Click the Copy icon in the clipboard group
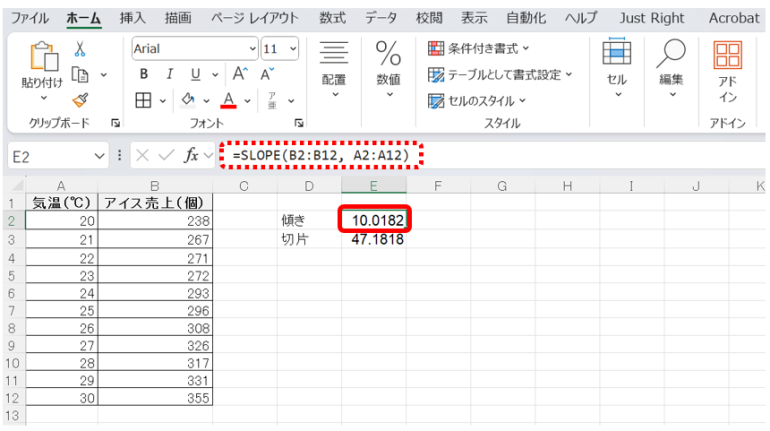This screenshot has height=431, width=770. click(80, 75)
